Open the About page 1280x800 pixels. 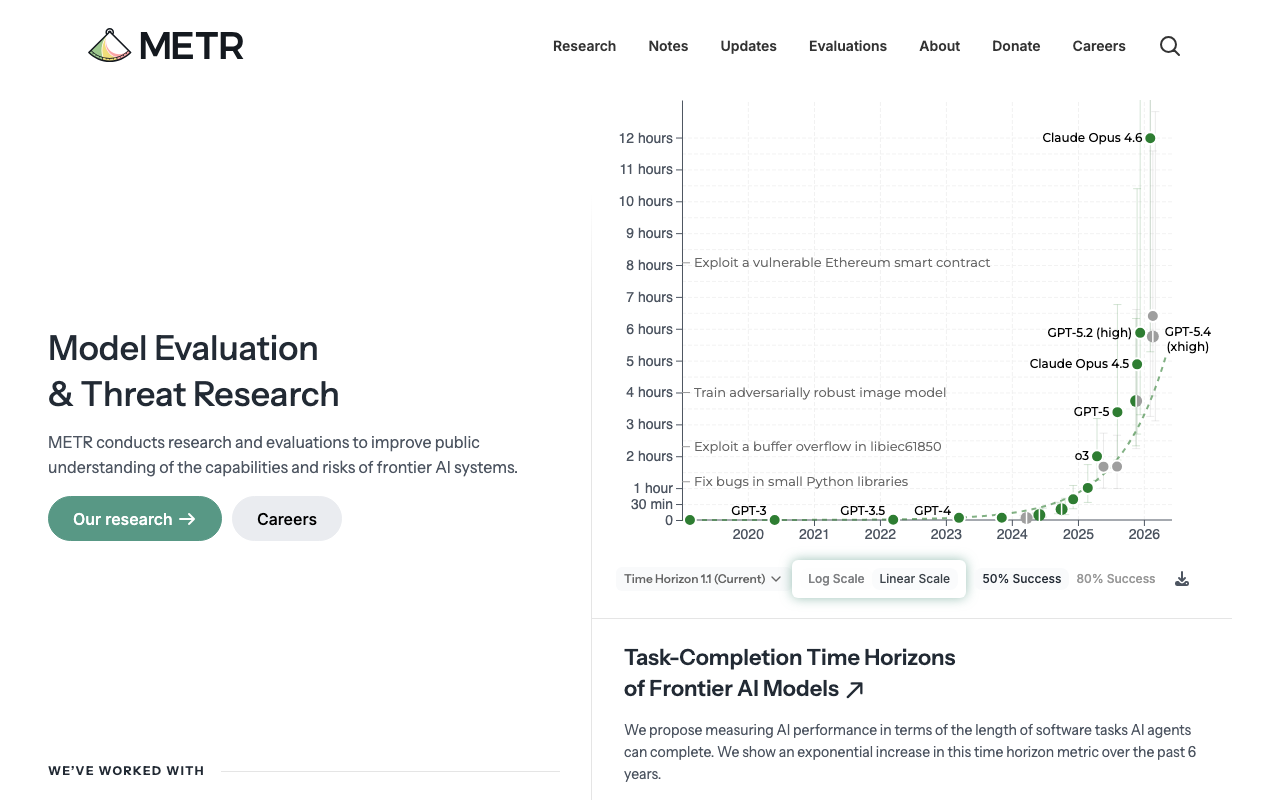tap(940, 46)
